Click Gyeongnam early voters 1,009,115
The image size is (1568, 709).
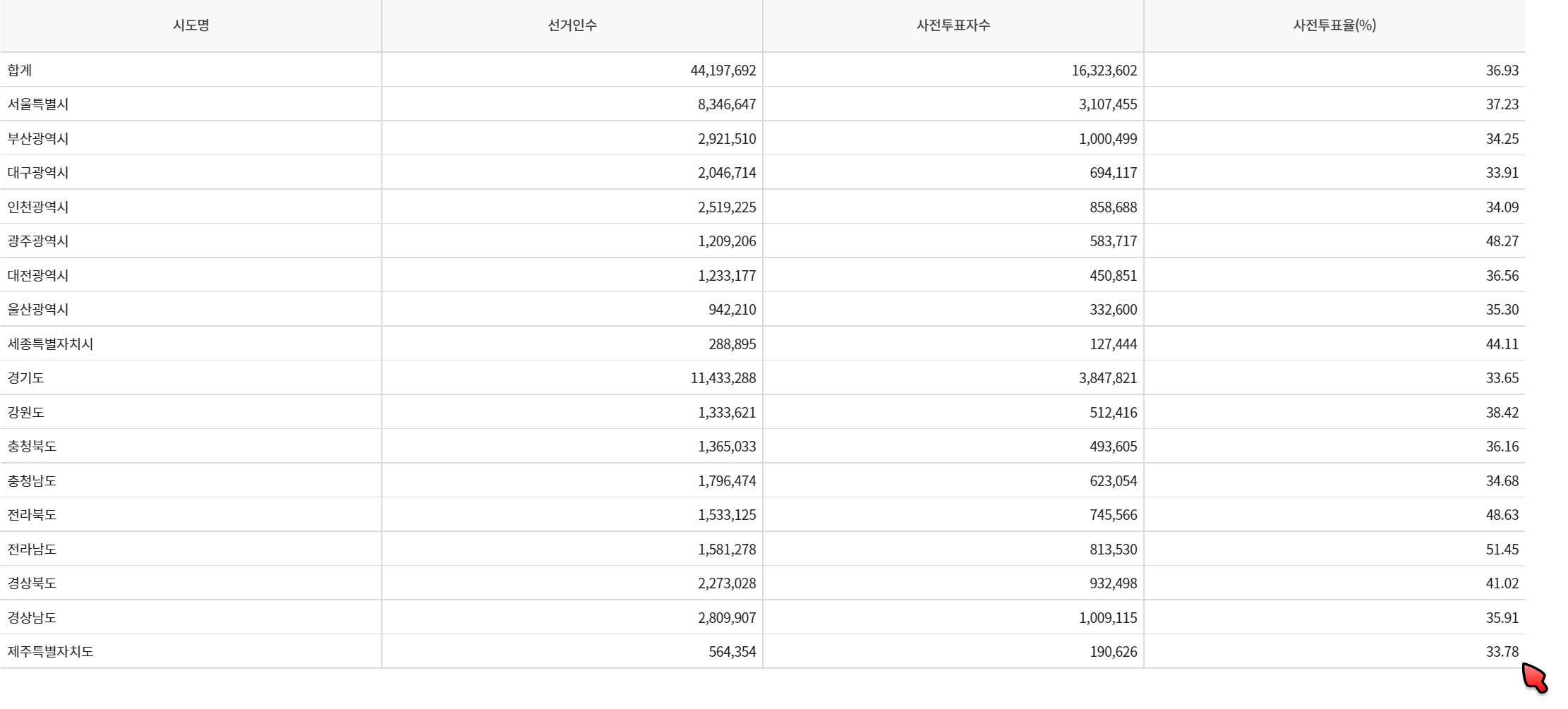[x=1108, y=618]
